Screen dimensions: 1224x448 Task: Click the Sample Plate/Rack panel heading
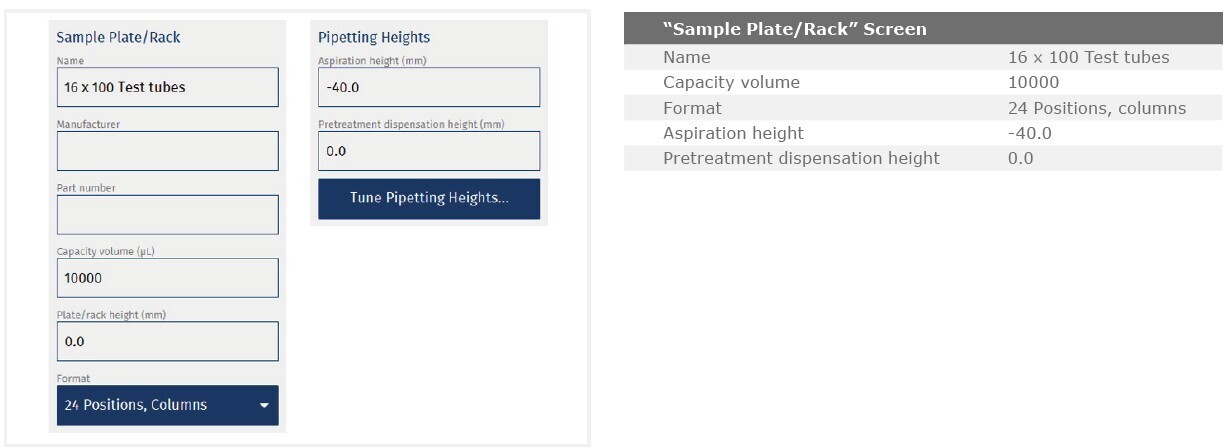point(118,38)
